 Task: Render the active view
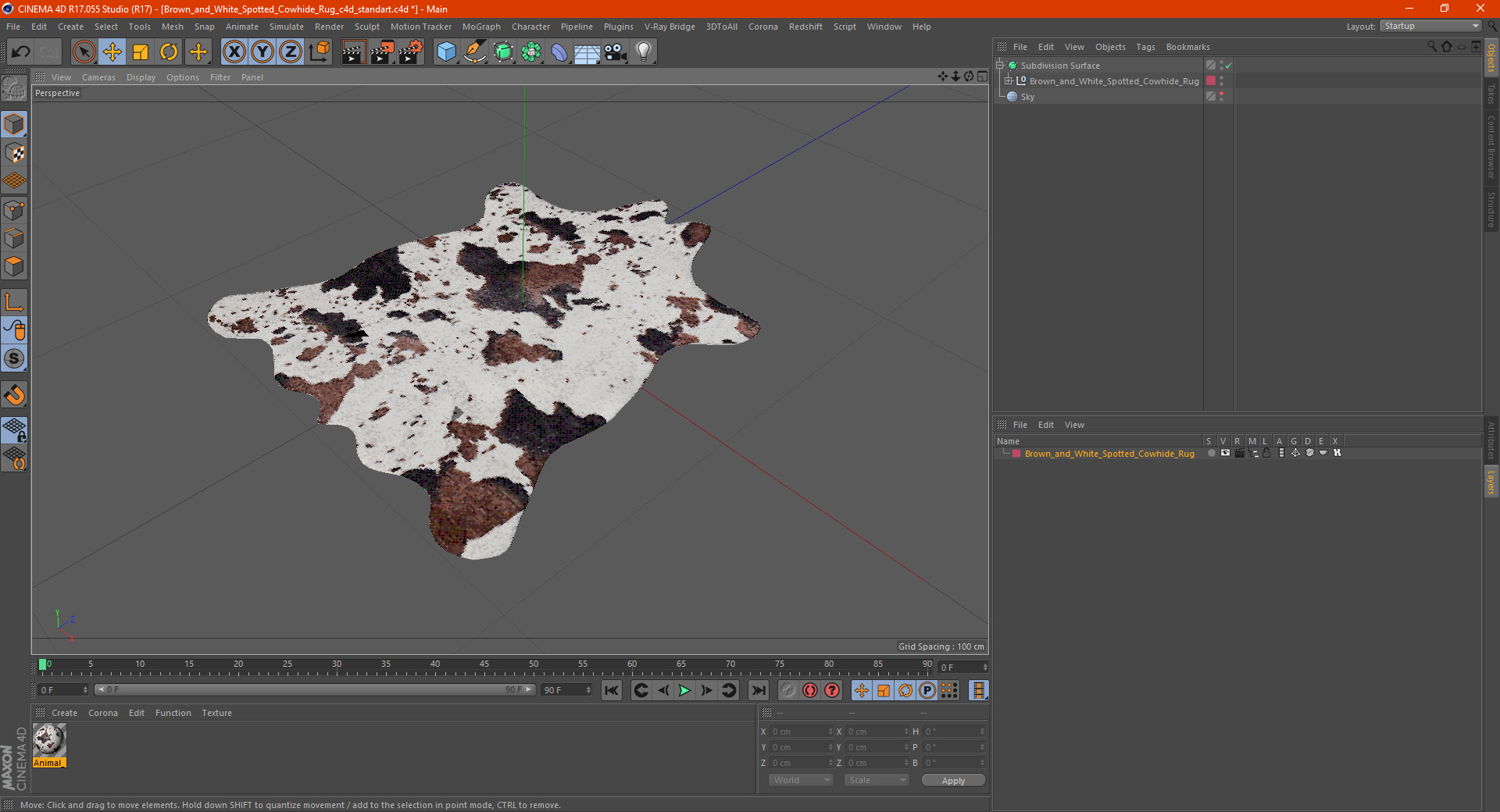click(x=353, y=52)
